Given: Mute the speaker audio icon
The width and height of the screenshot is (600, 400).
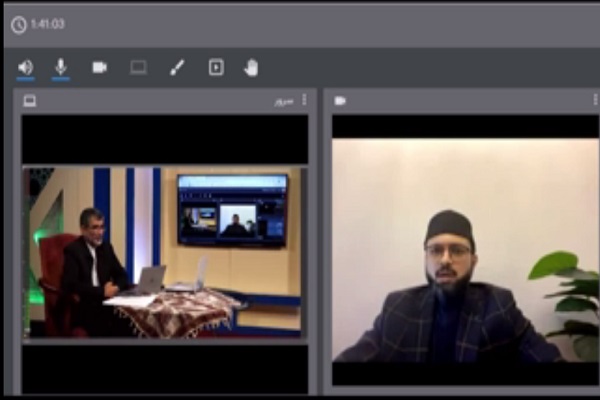Looking at the screenshot, I should pyautogui.click(x=25, y=67).
